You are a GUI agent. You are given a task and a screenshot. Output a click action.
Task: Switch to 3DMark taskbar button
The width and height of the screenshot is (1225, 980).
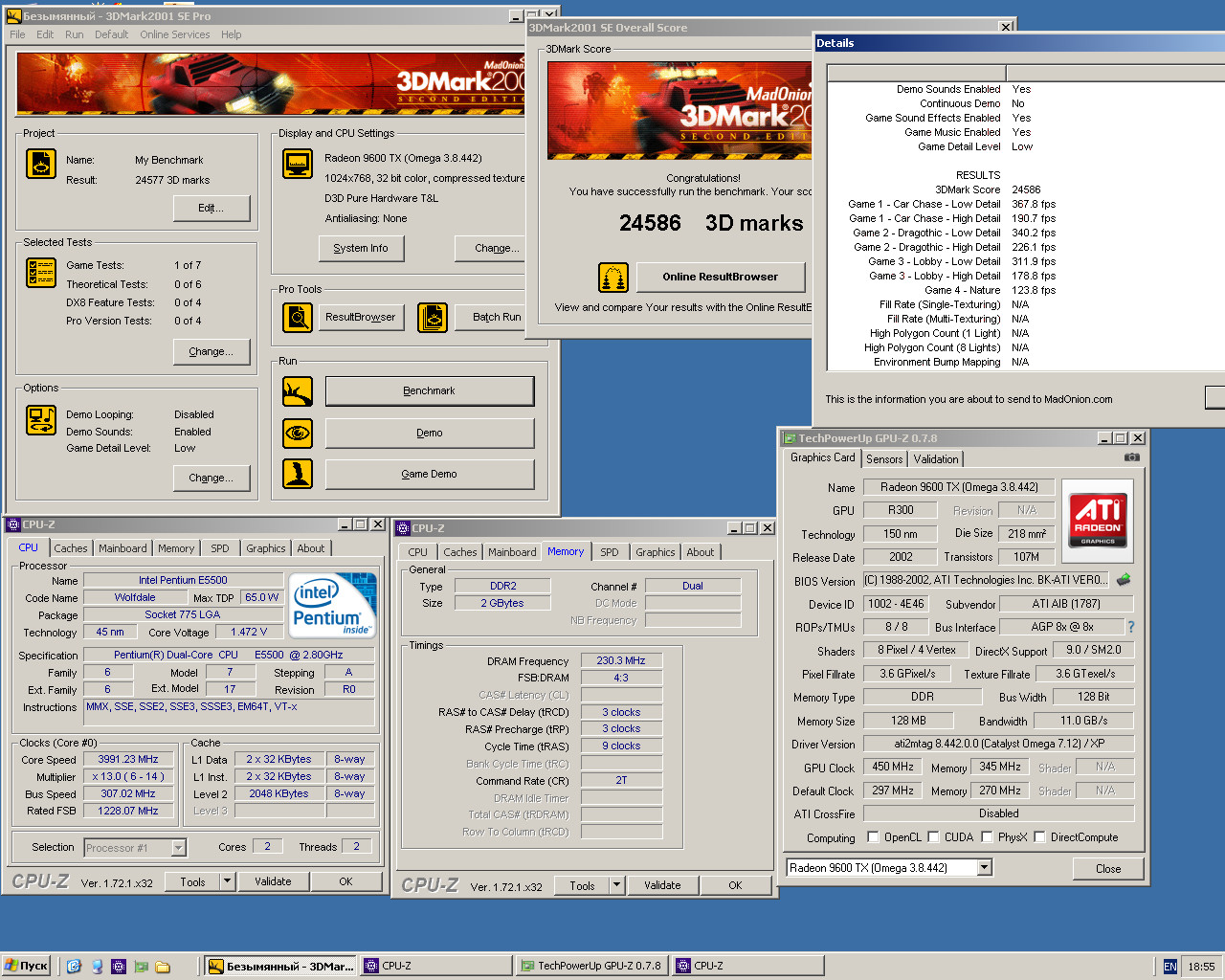(x=281, y=966)
